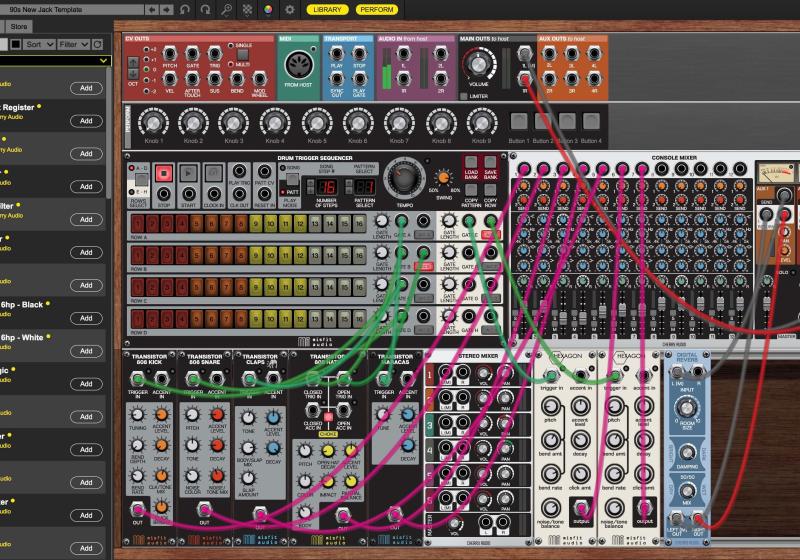Click the octave down arrow in CV Outs

(x=133, y=74)
